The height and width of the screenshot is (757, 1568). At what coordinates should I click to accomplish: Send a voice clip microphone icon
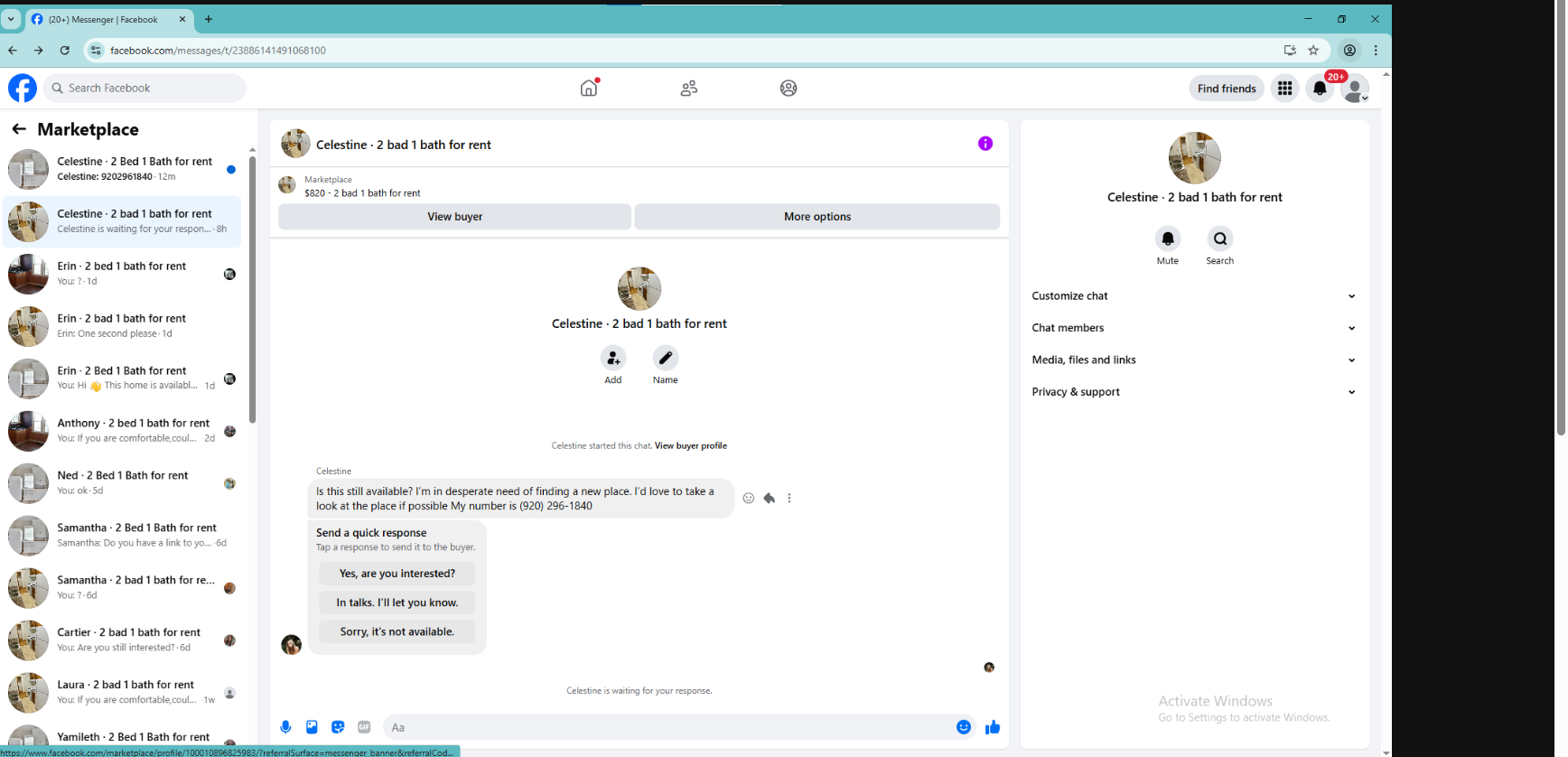(x=285, y=727)
